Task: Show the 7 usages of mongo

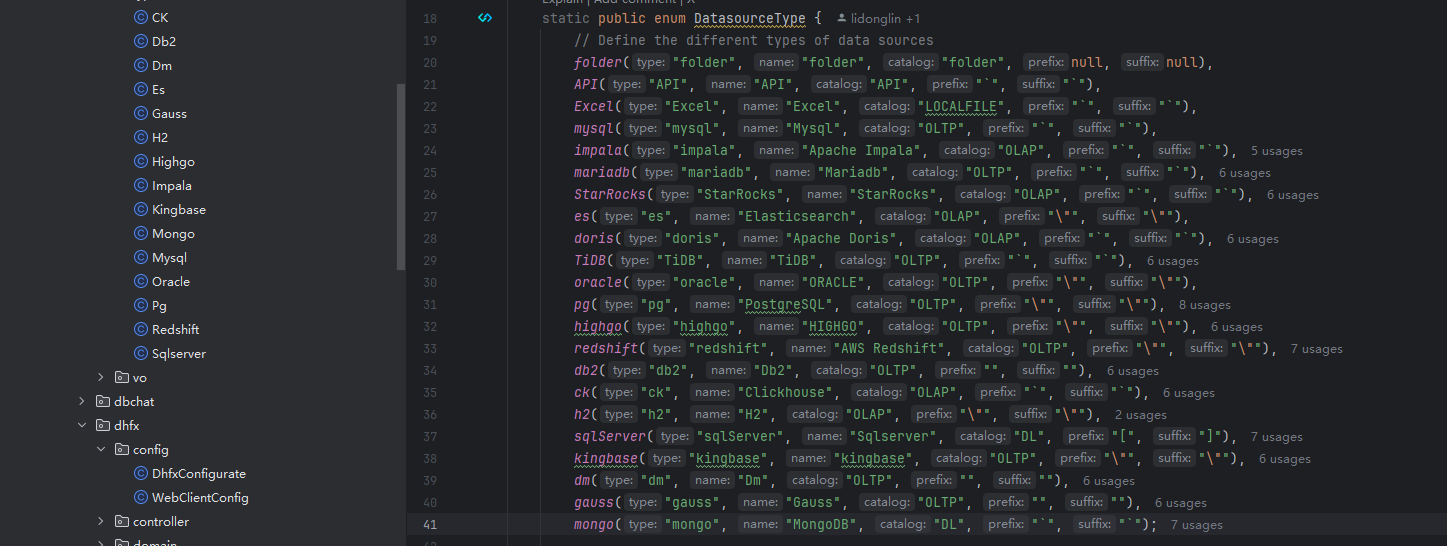Action: coord(1197,525)
